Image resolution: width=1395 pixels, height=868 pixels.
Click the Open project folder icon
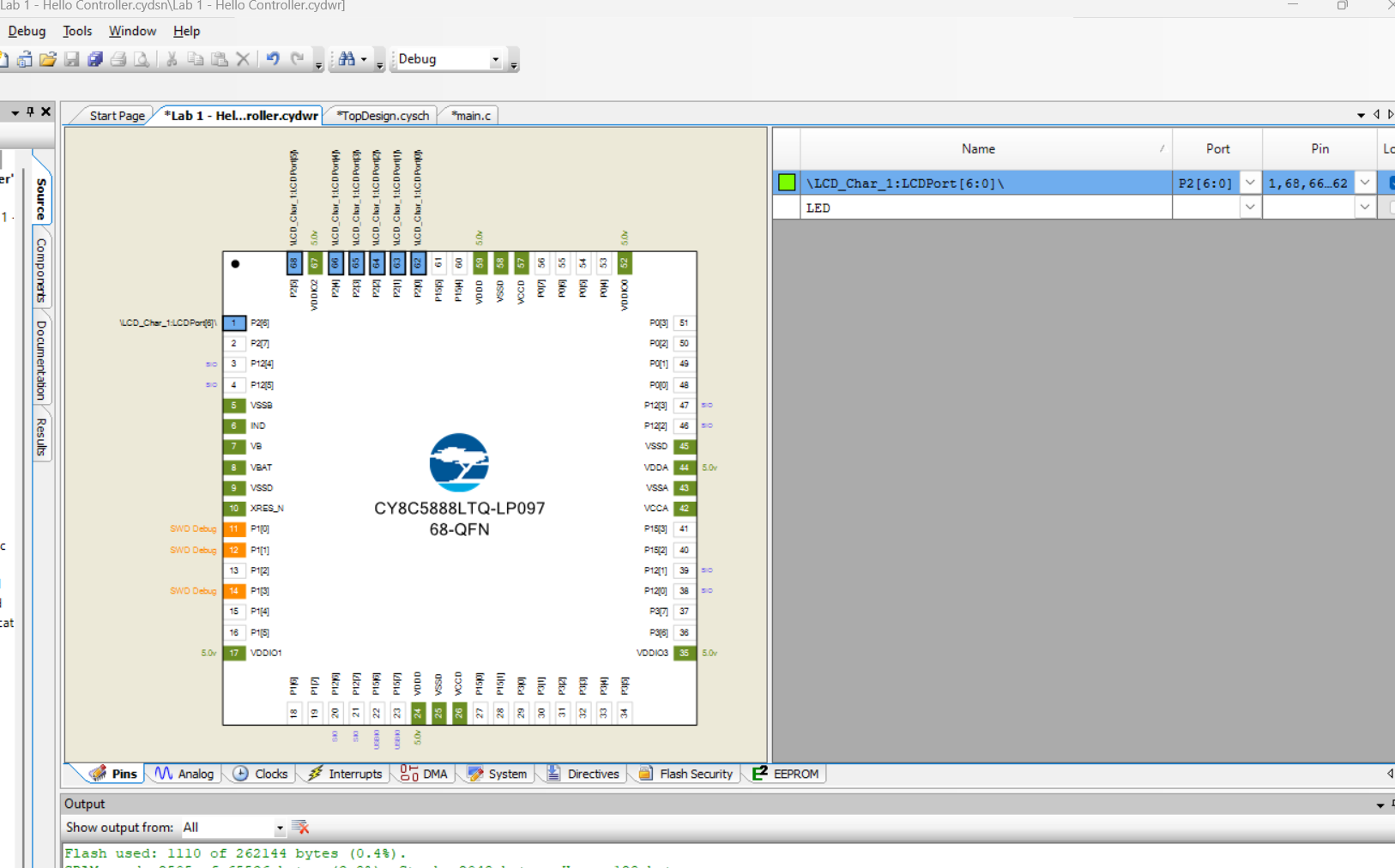pyautogui.click(x=48, y=59)
